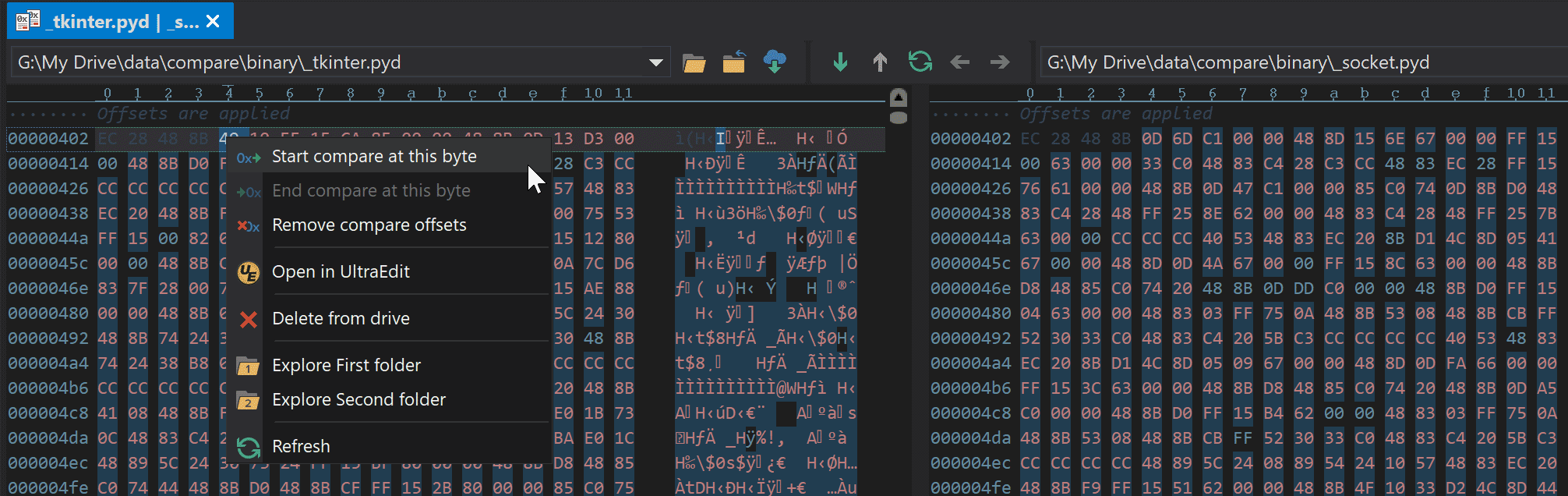Click offset 00000414 in left pane

(x=48, y=164)
